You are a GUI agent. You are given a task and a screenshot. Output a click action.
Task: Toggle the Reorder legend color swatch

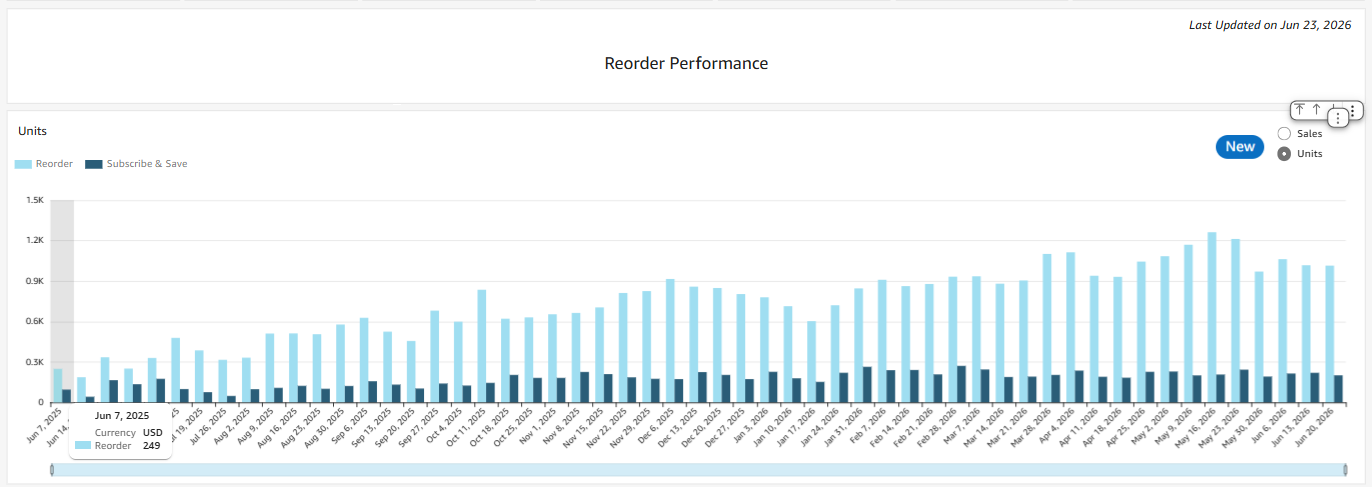click(x=23, y=164)
